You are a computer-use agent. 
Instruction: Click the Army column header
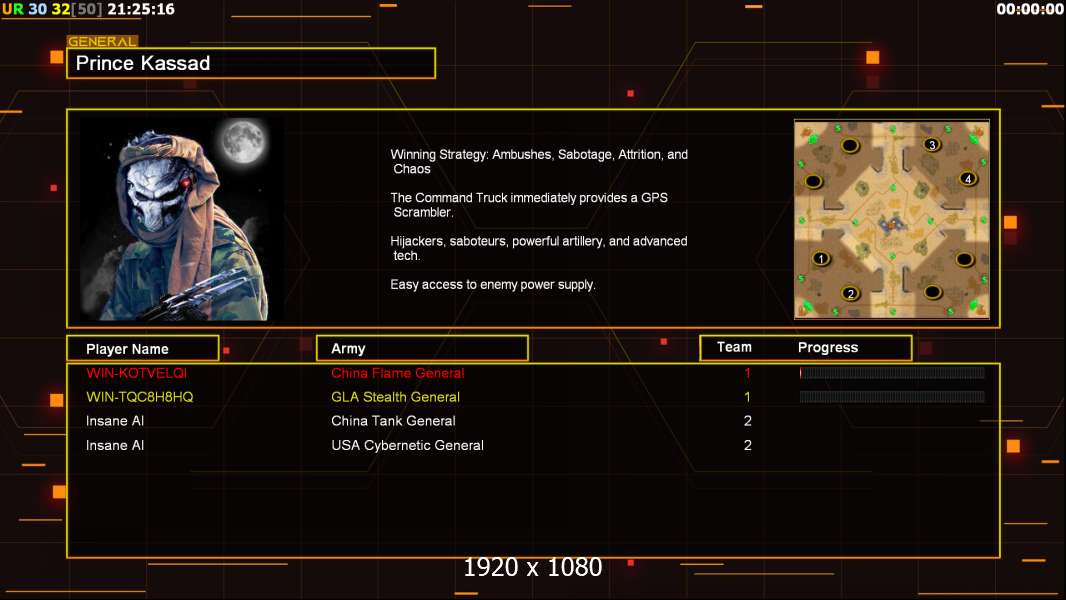pos(422,349)
